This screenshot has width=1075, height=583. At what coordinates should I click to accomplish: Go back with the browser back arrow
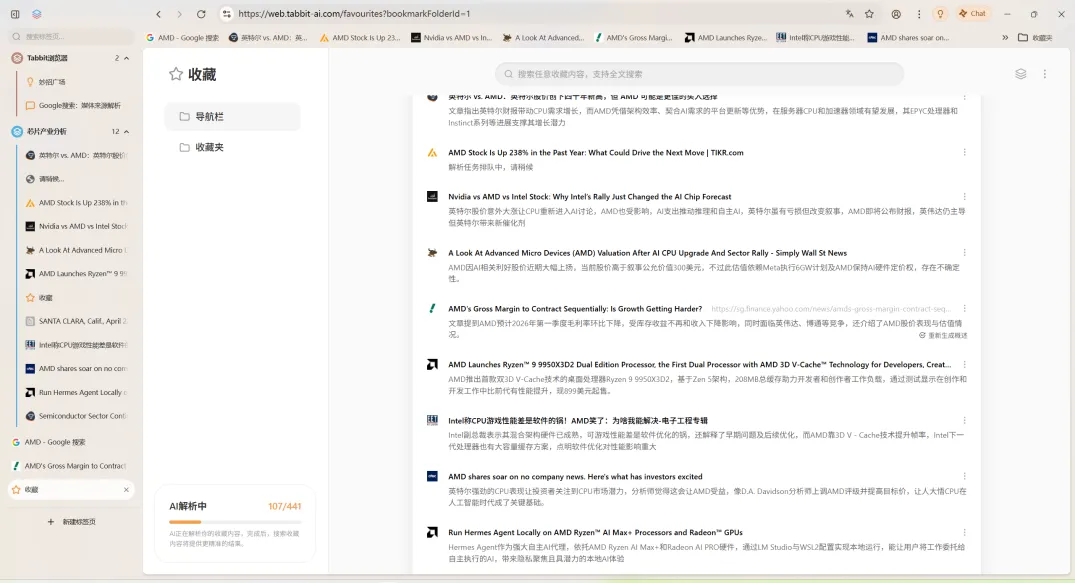coord(158,14)
